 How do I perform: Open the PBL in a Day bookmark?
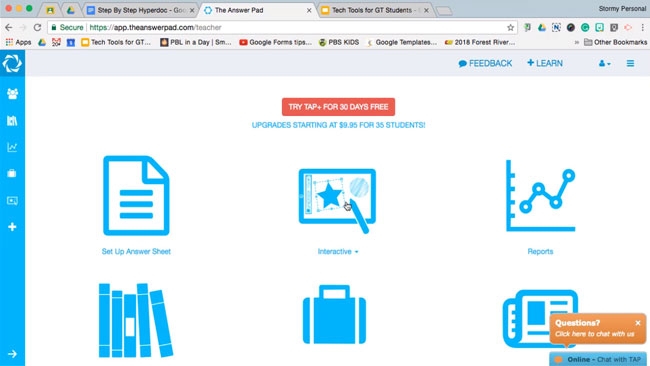196,42
